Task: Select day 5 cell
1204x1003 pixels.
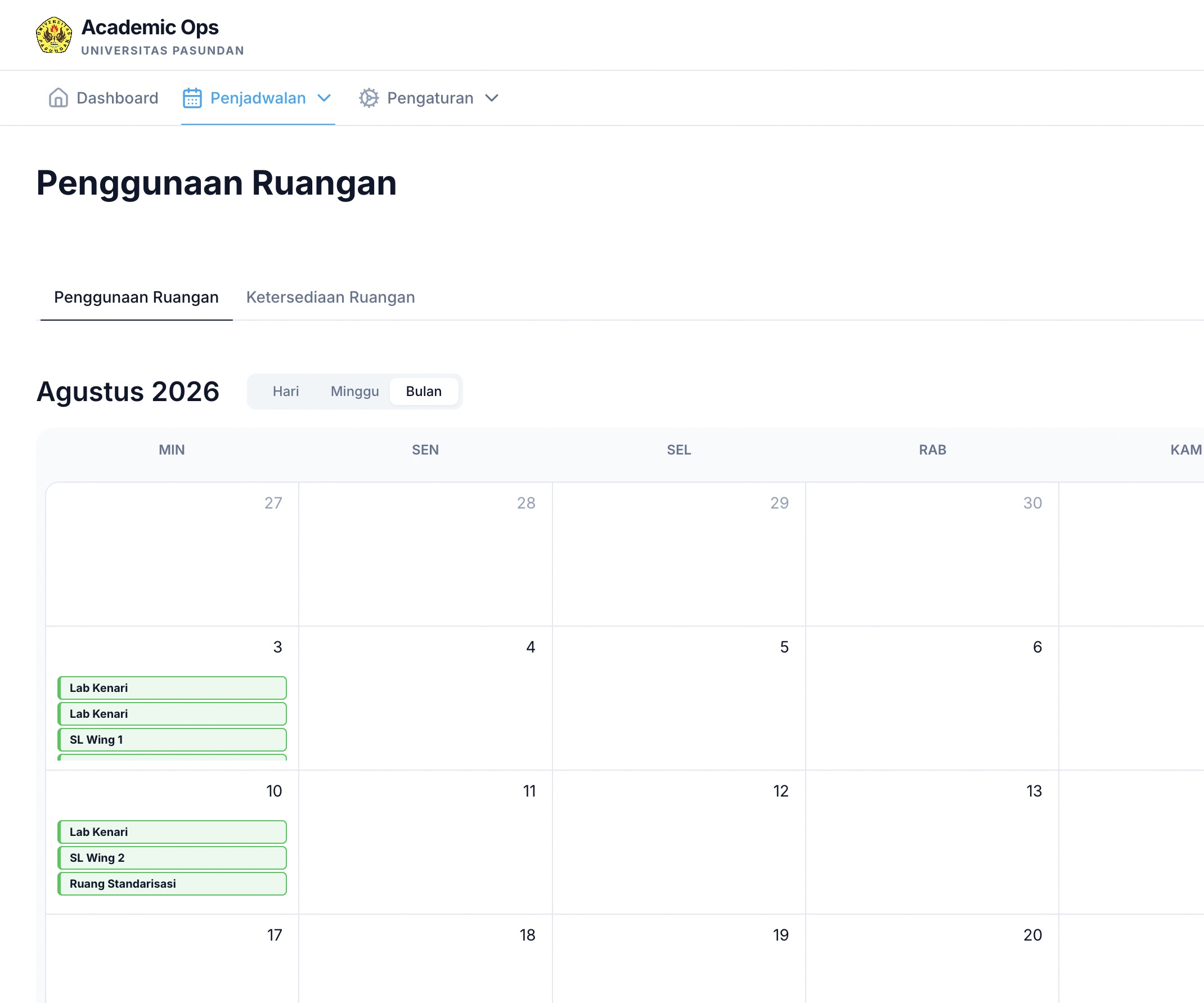Action: point(679,698)
